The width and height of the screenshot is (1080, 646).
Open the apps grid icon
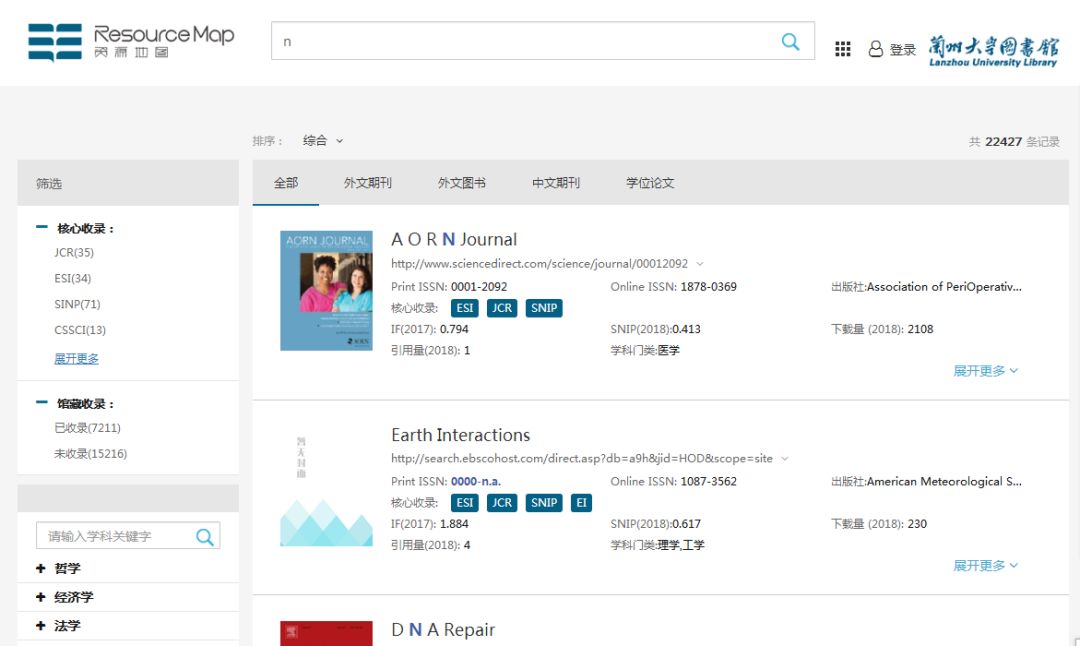(x=842, y=49)
